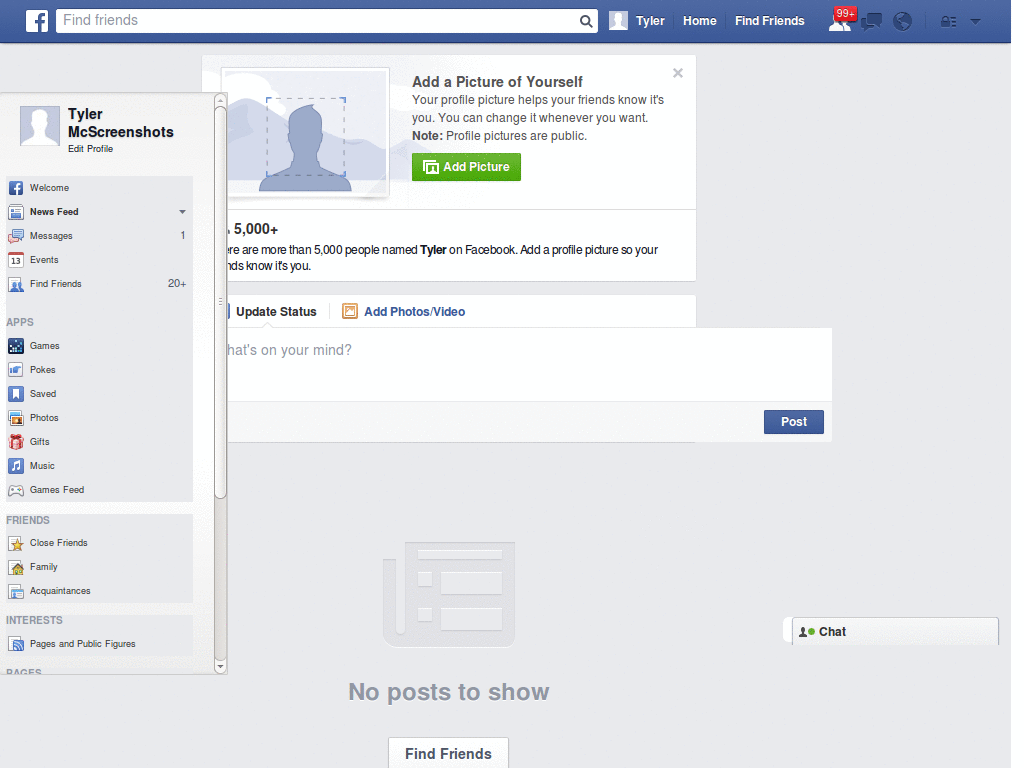1024x768 pixels.
Task: Click the What's on your mind box
Action: pyautogui.click(x=529, y=364)
